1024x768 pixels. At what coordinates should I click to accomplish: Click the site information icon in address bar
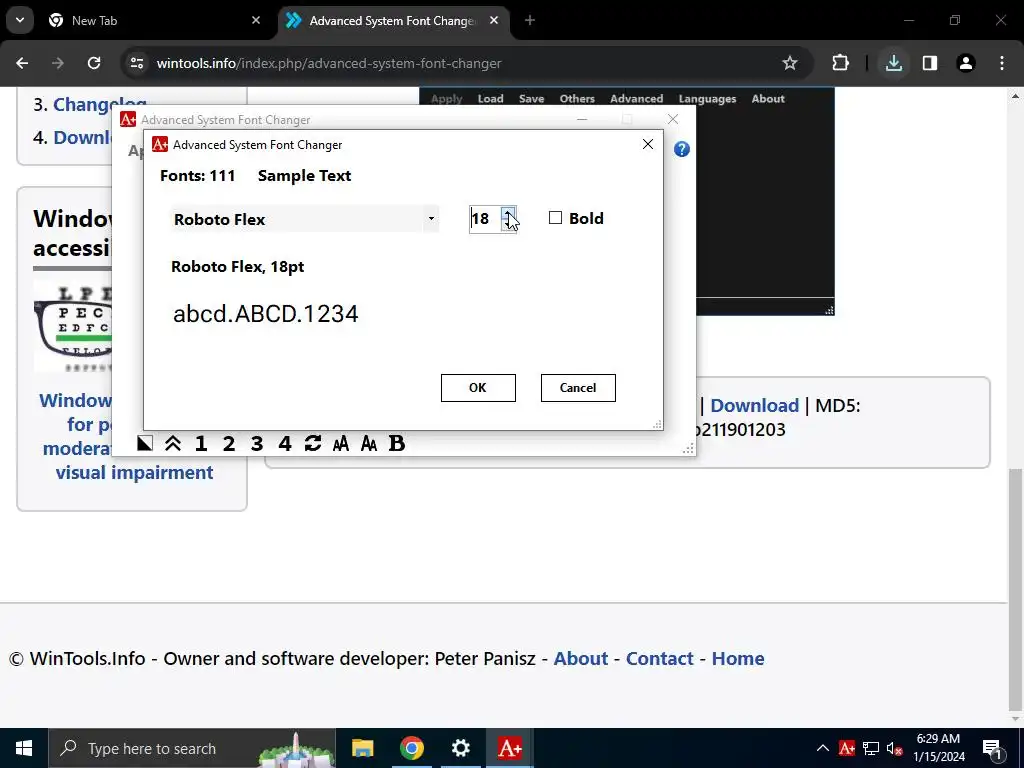pos(136,63)
